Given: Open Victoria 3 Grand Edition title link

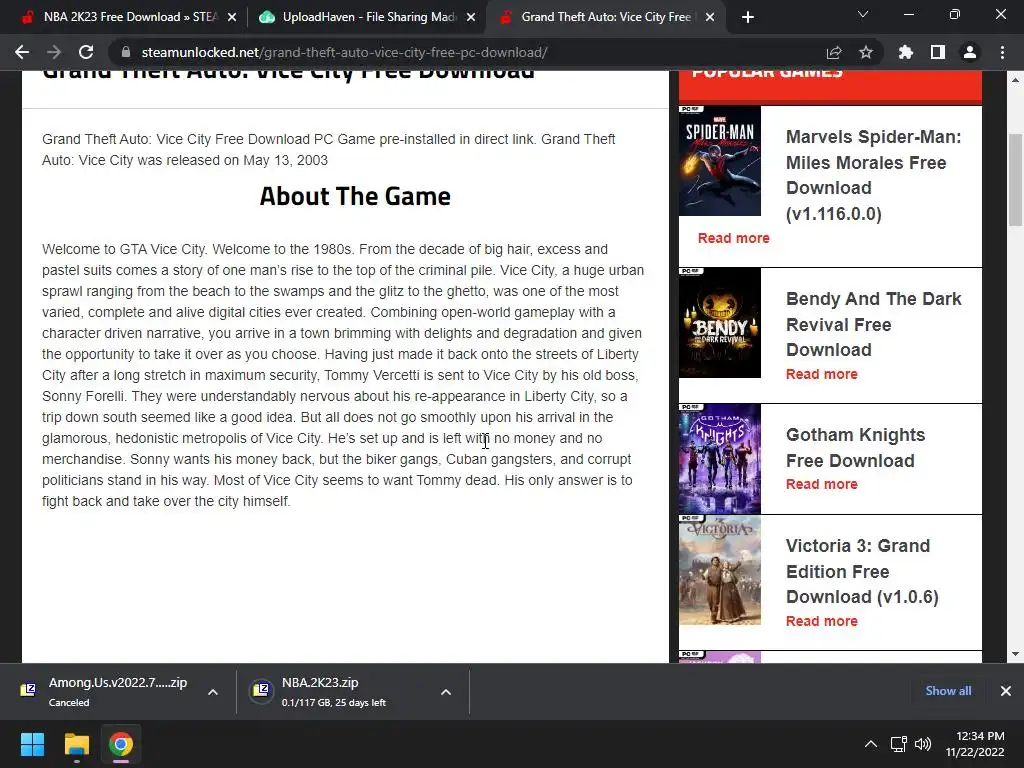Looking at the screenshot, I should (x=862, y=571).
